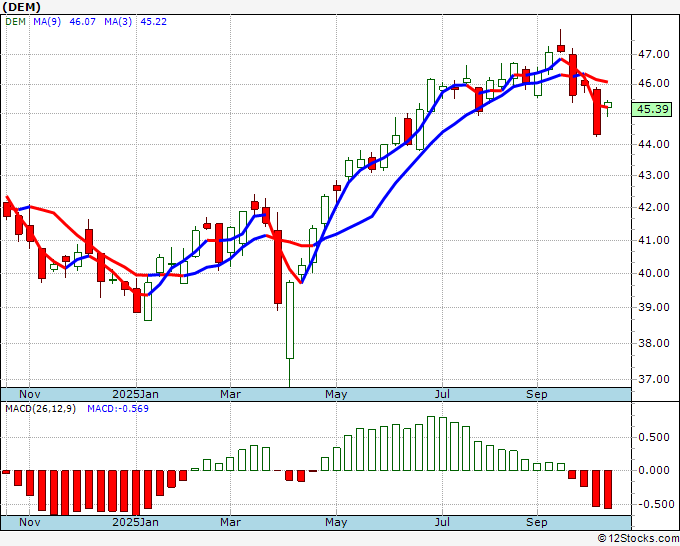The height and width of the screenshot is (546, 680).
Task: Click the 47.00 price axis label
Action: [x=653, y=54]
